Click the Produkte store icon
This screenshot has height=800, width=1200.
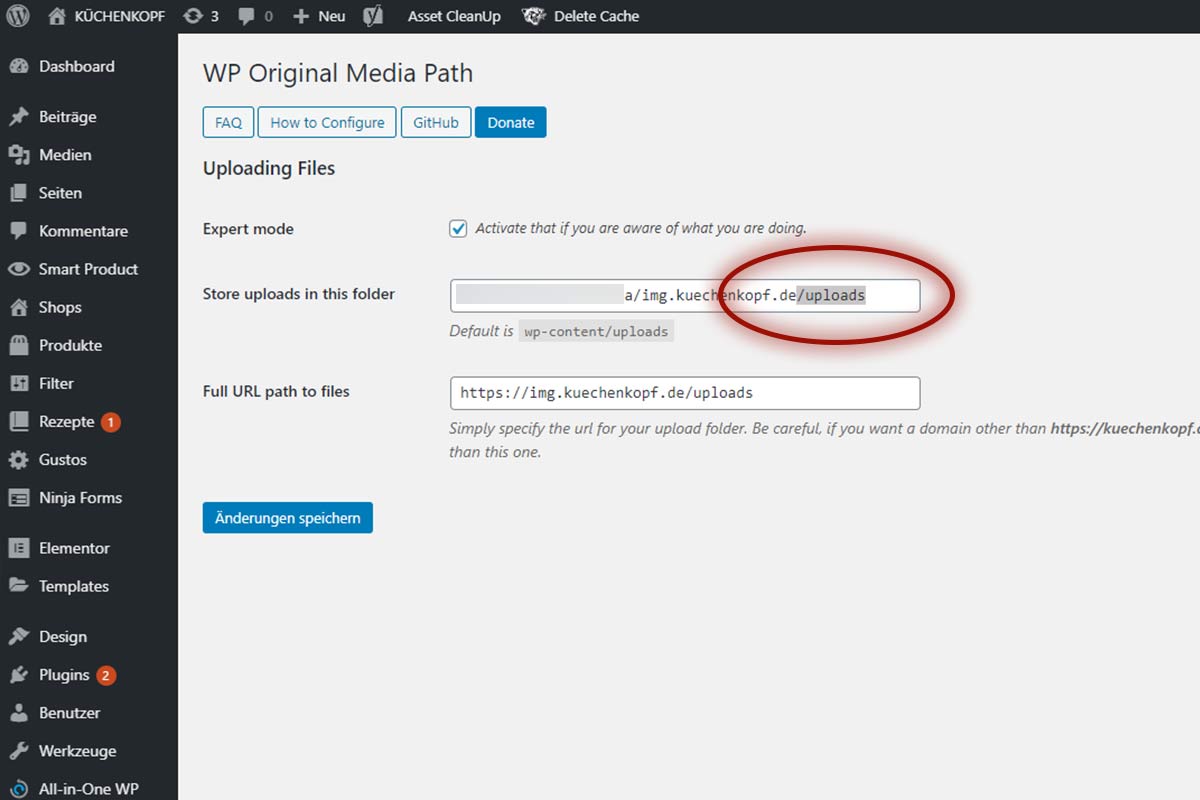point(18,345)
